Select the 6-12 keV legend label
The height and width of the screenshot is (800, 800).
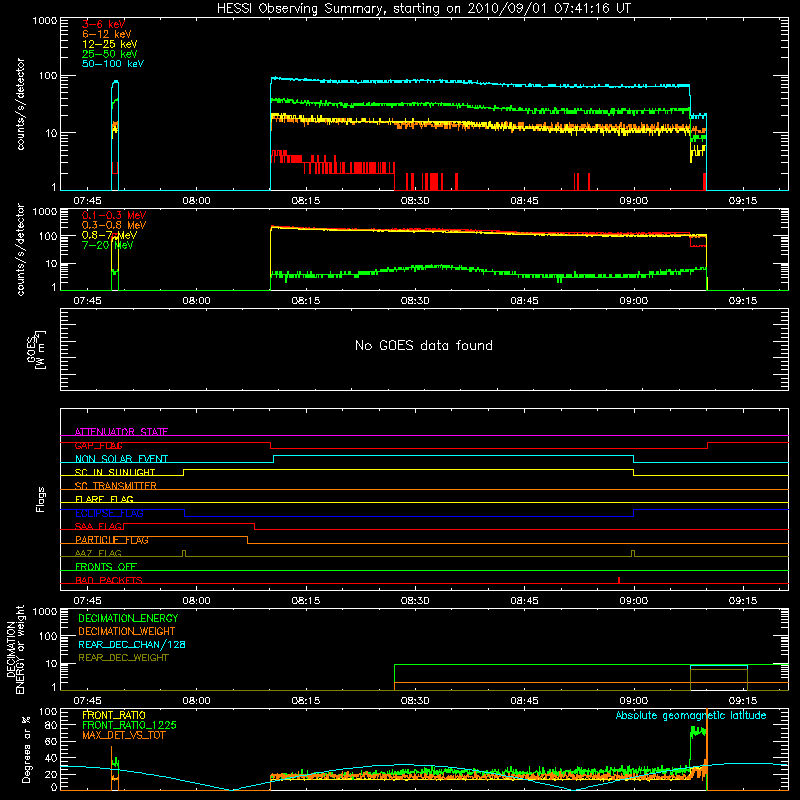pos(107,34)
